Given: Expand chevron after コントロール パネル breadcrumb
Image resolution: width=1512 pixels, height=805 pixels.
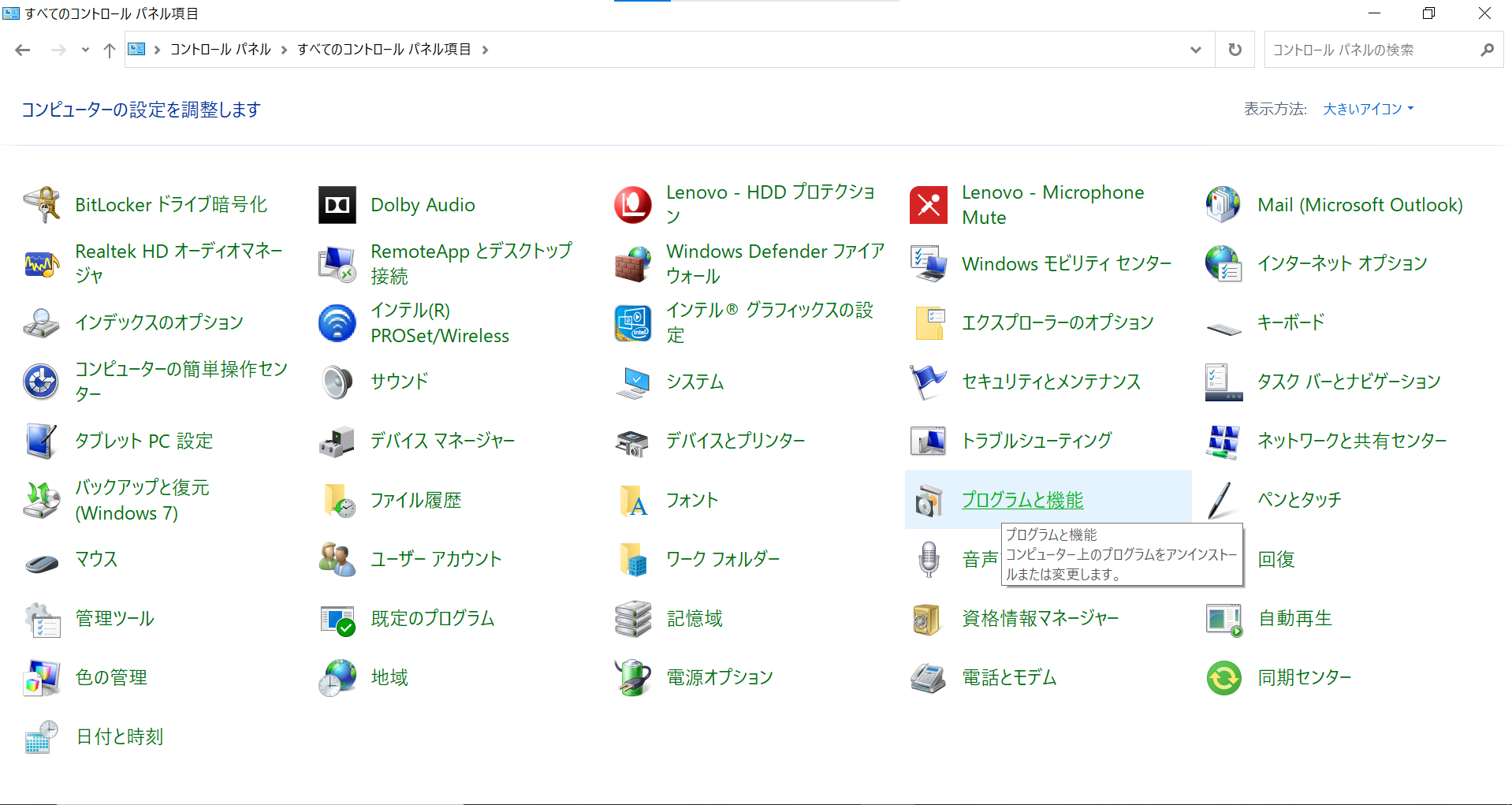Looking at the screenshot, I should tap(284, 50).
